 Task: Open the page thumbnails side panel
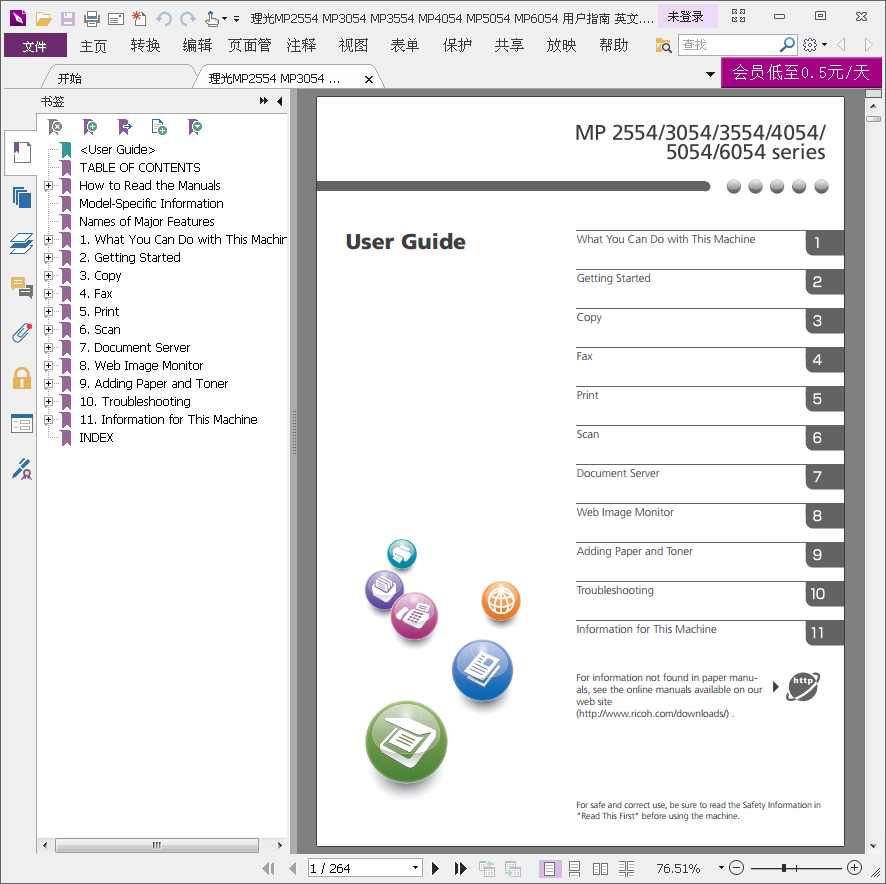(21, 197)
